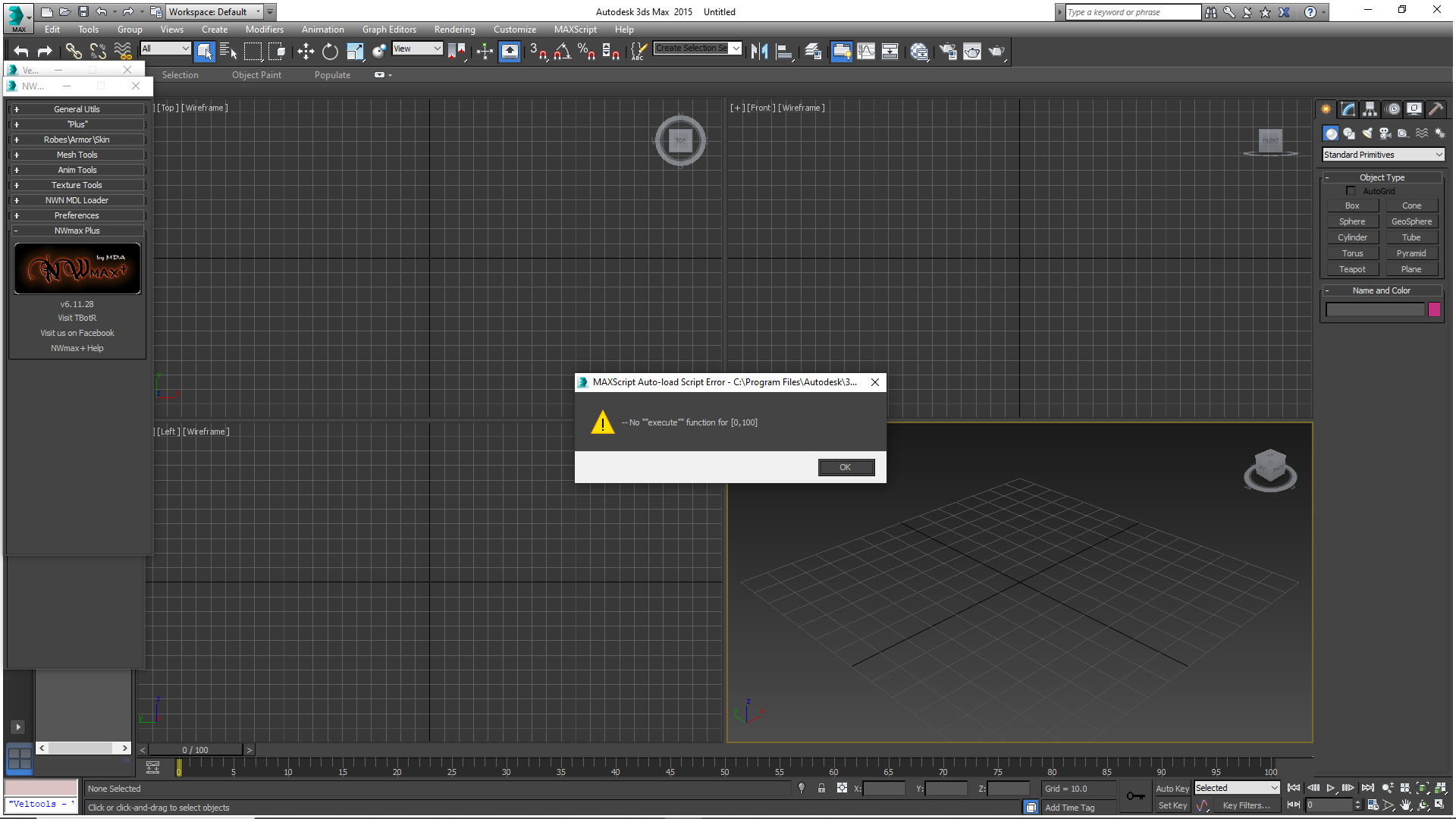Open the pink object color swatch
1456x819 pixels.
pos(1434,309)
